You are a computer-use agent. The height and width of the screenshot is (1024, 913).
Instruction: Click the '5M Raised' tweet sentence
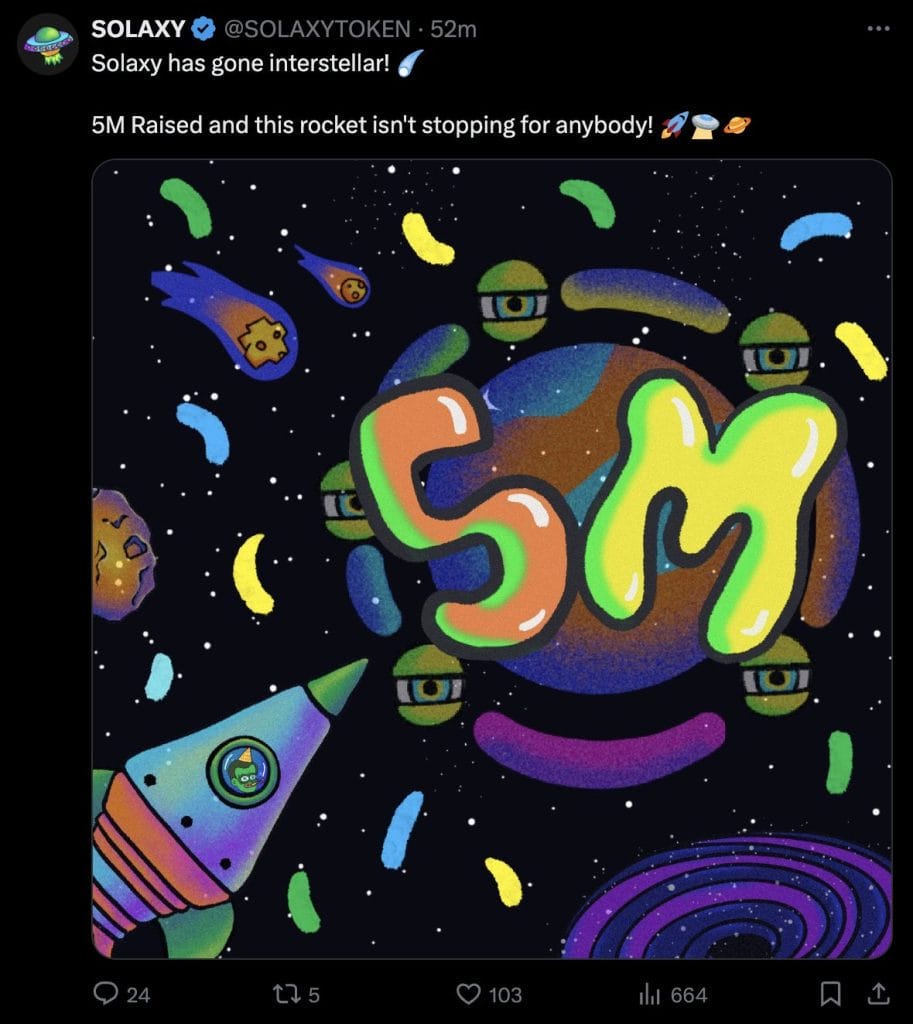pos(372,124)
